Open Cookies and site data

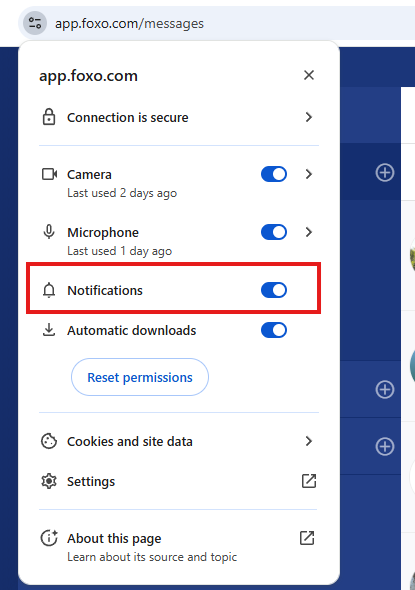tap(178, 441)
